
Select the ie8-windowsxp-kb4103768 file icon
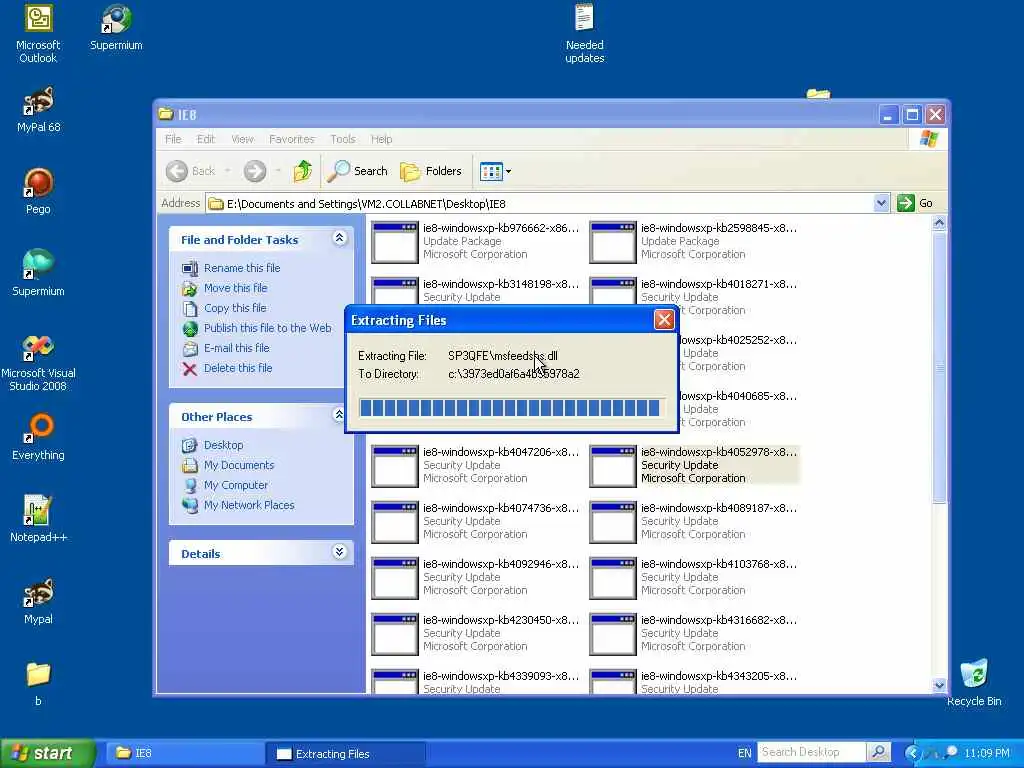(612, 578)
